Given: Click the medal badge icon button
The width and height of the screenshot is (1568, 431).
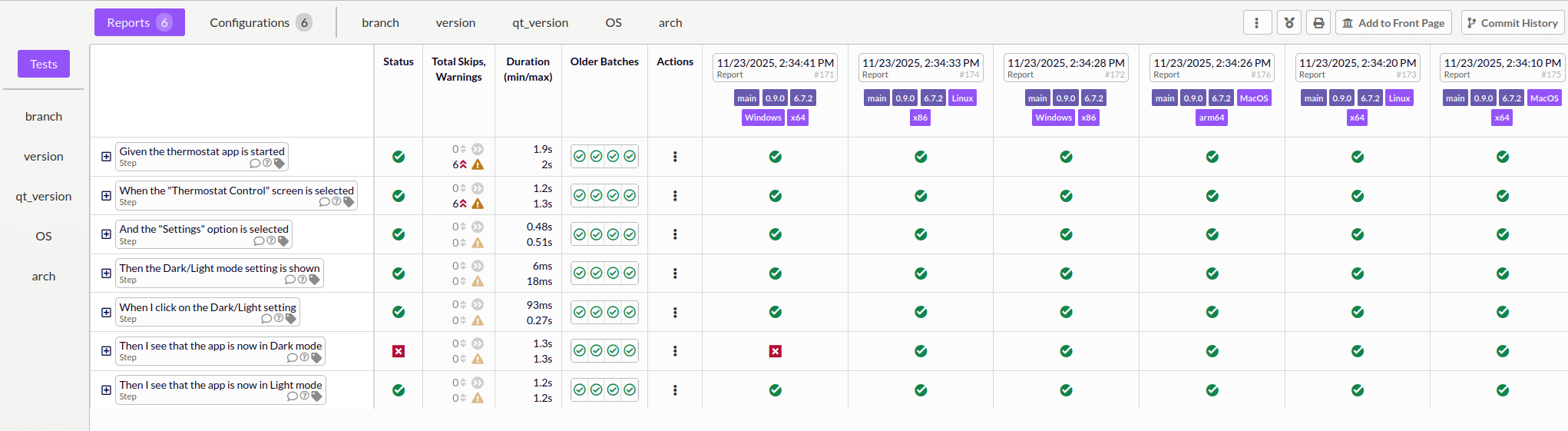Looking at the screenshot, I should coord(1289,23).
